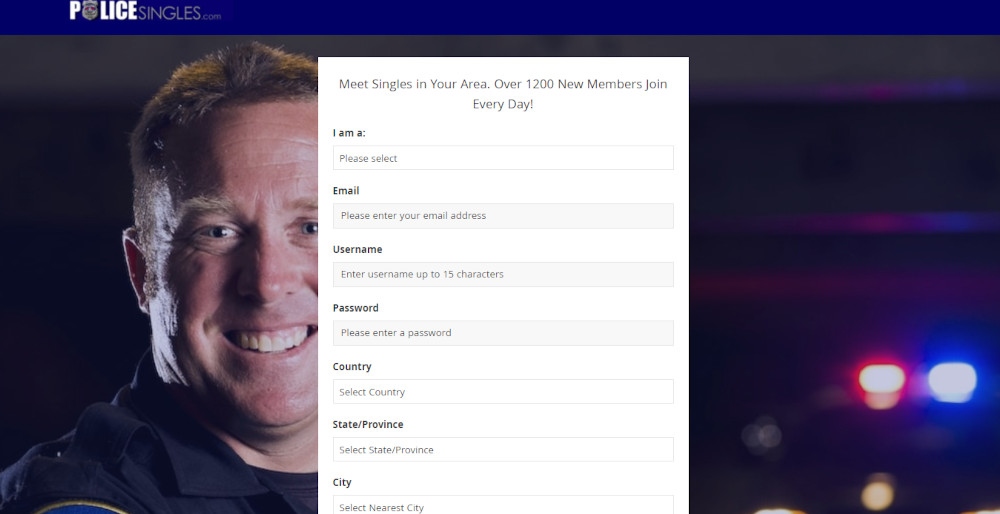
Task: Click the Password label above its field
Action: click(355, 308)
